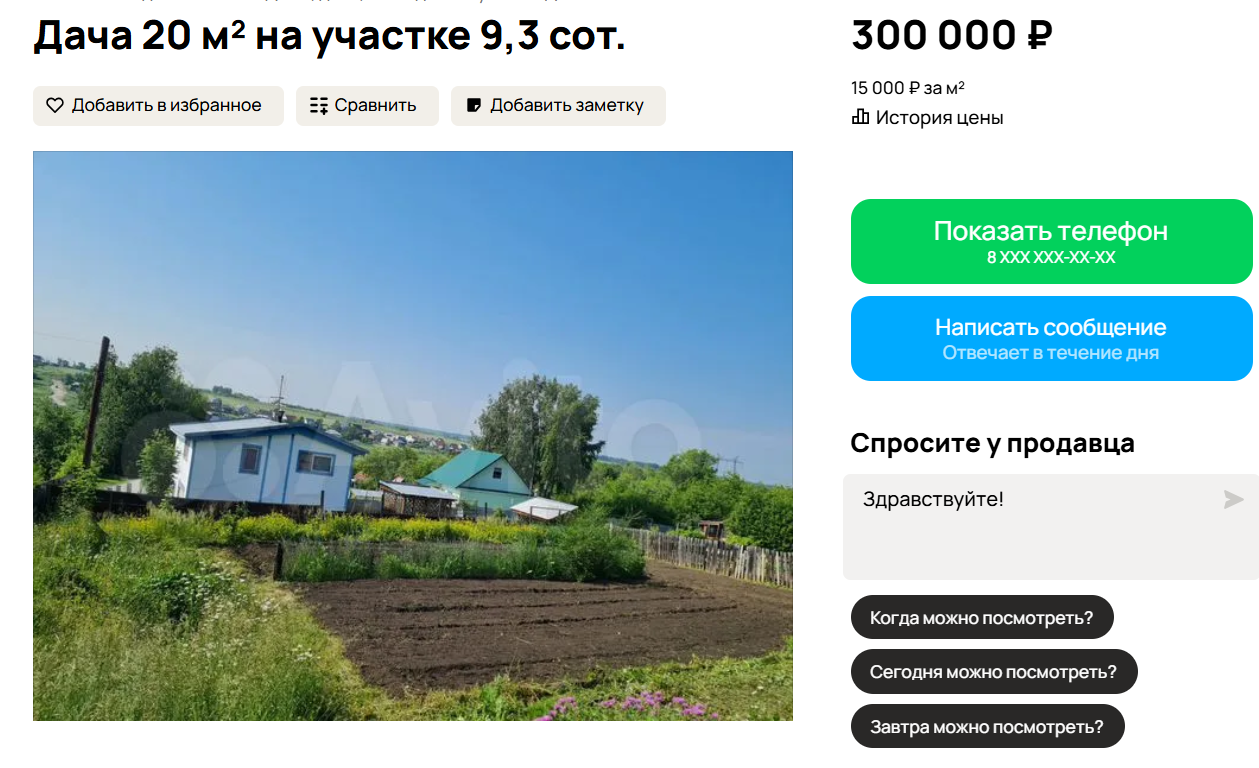Click the 300 000 ₽ price

click(x=951, y=37)
